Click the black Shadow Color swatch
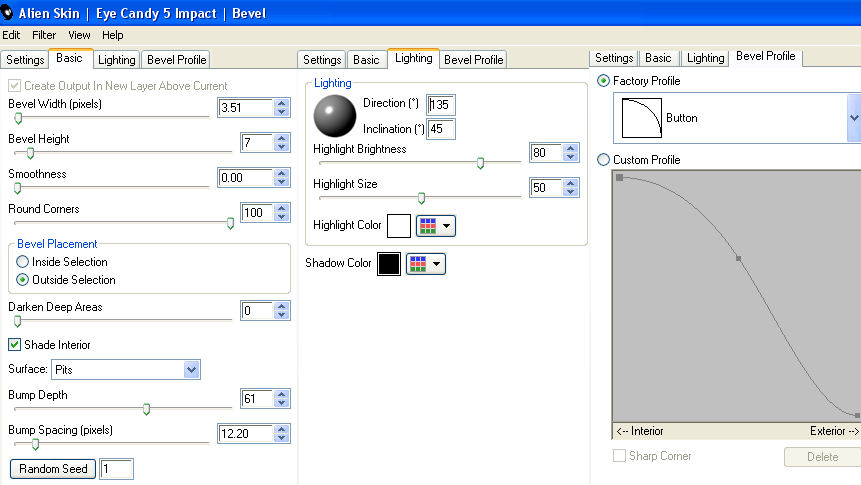 pos(389,264)
